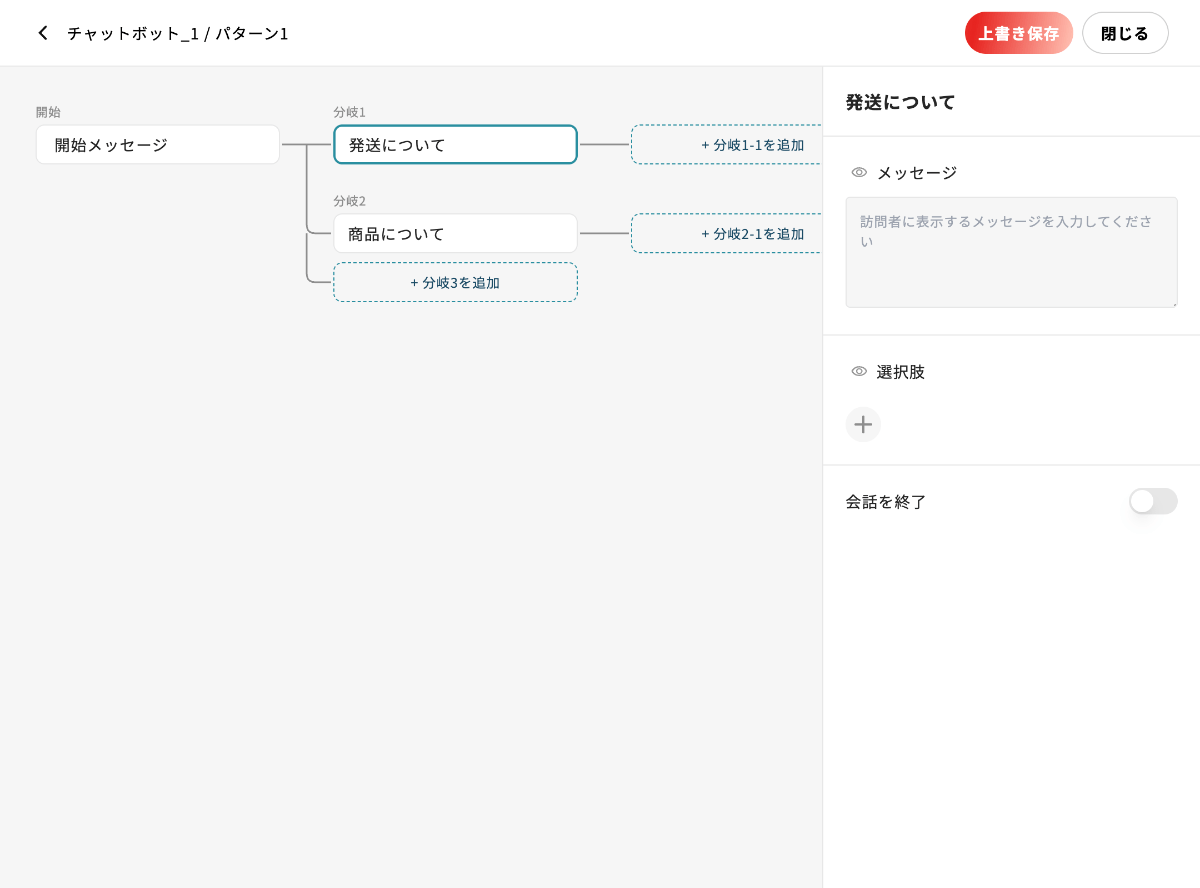Click the チャットボット_1 / パターン1 title text
Viewport: 1200px width, 888px height.
click(178, 33)
